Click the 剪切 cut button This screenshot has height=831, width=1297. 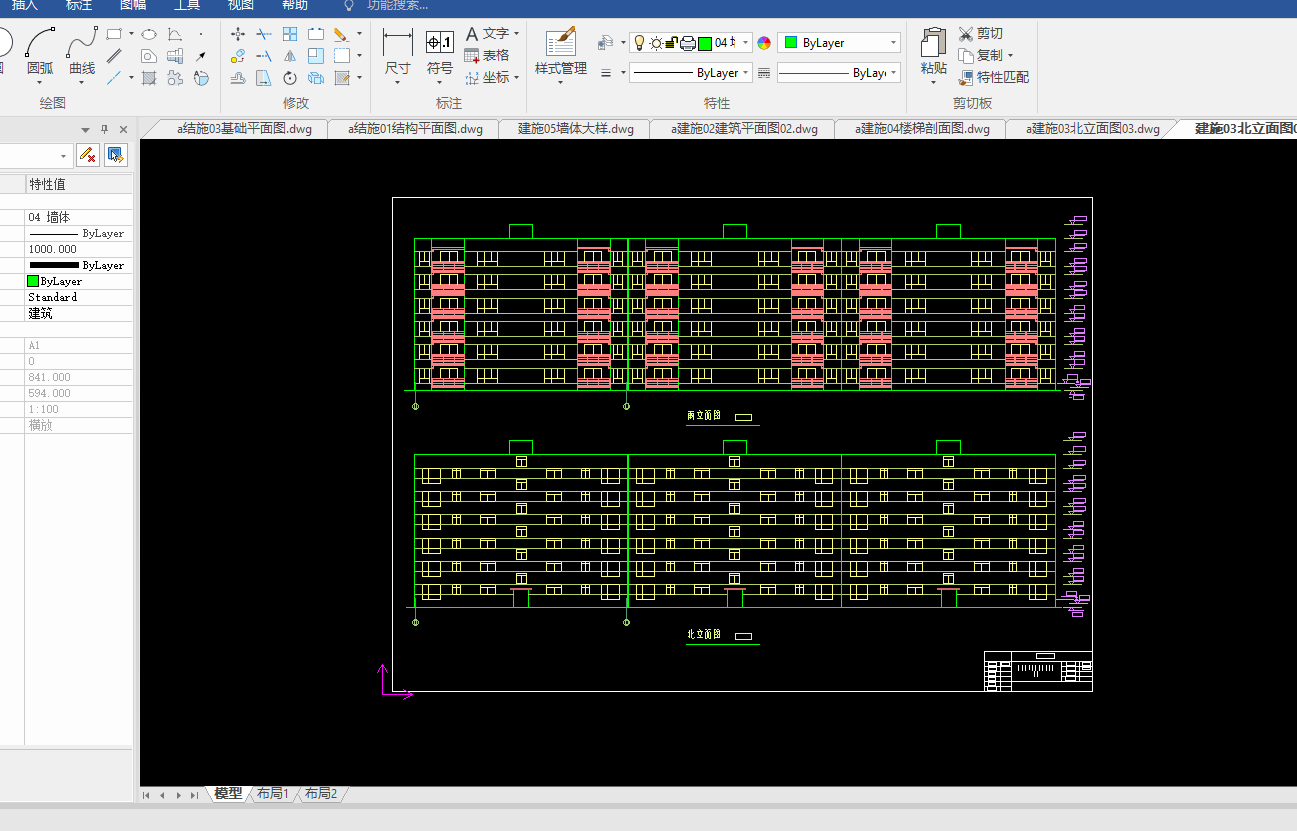point(981,34)
